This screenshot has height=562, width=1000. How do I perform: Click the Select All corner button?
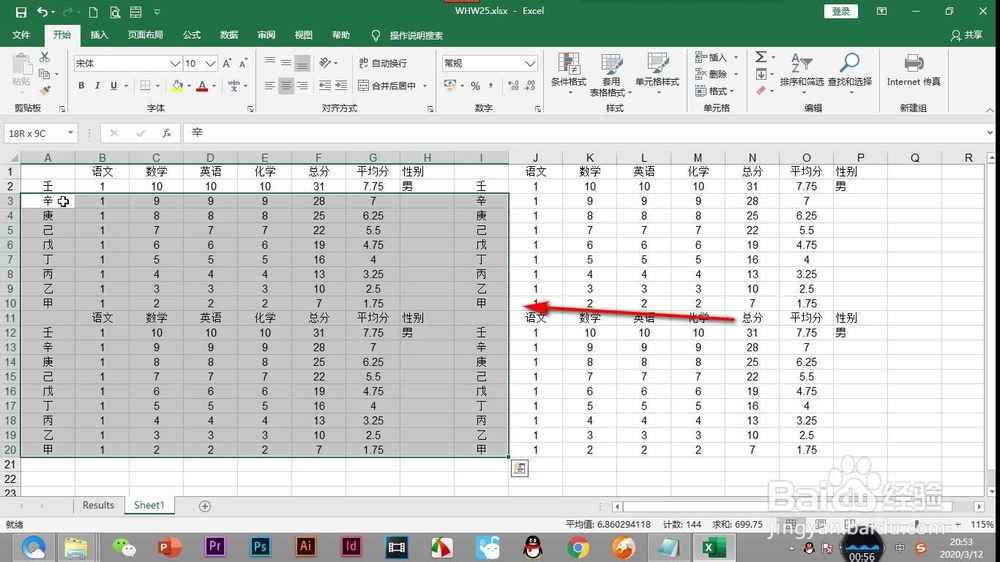tap(11, 158)
